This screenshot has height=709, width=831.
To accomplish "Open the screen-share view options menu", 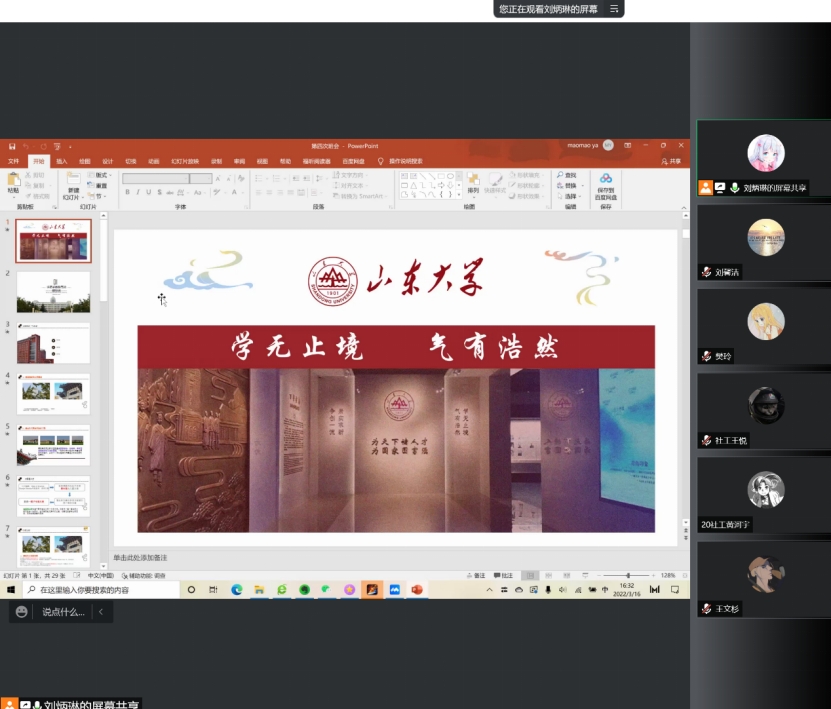I will click(x=614, y=9).
